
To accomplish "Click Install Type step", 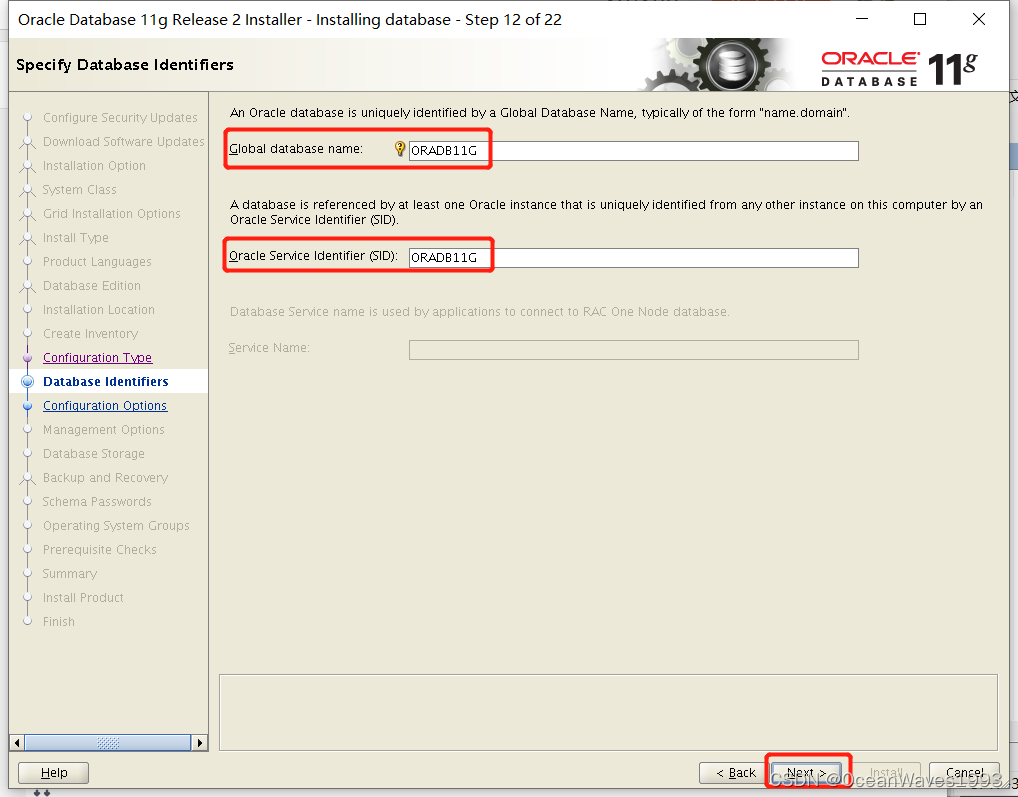I will point(76,238).
